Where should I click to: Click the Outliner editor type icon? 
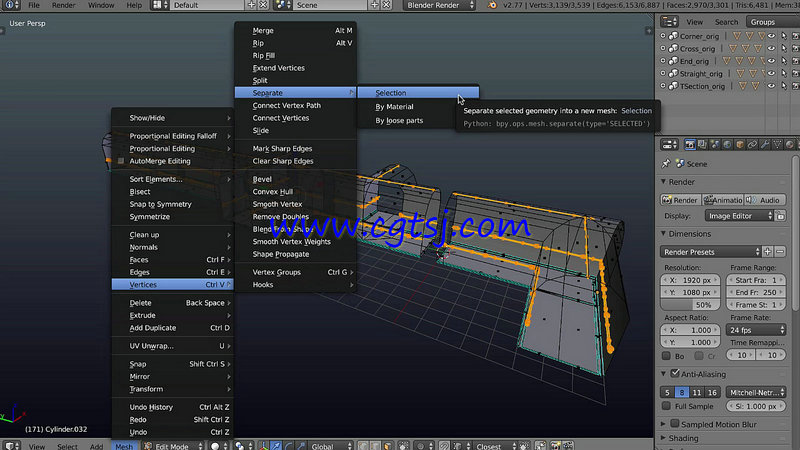coord(669,22)
